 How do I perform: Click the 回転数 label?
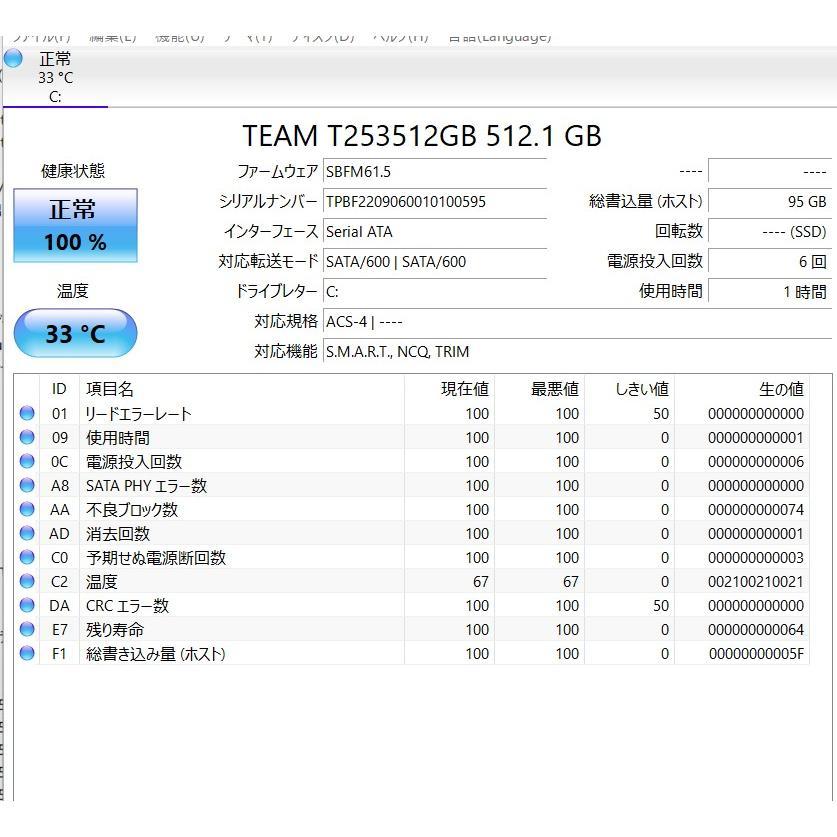click(x=678, y=231)
